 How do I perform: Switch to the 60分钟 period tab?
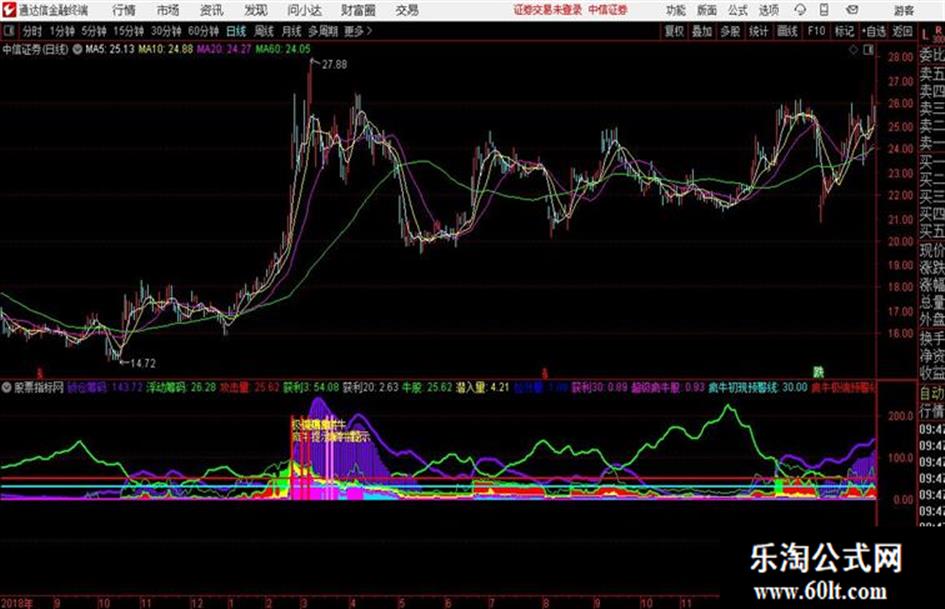pyautogui.click(x=203, y=31)
